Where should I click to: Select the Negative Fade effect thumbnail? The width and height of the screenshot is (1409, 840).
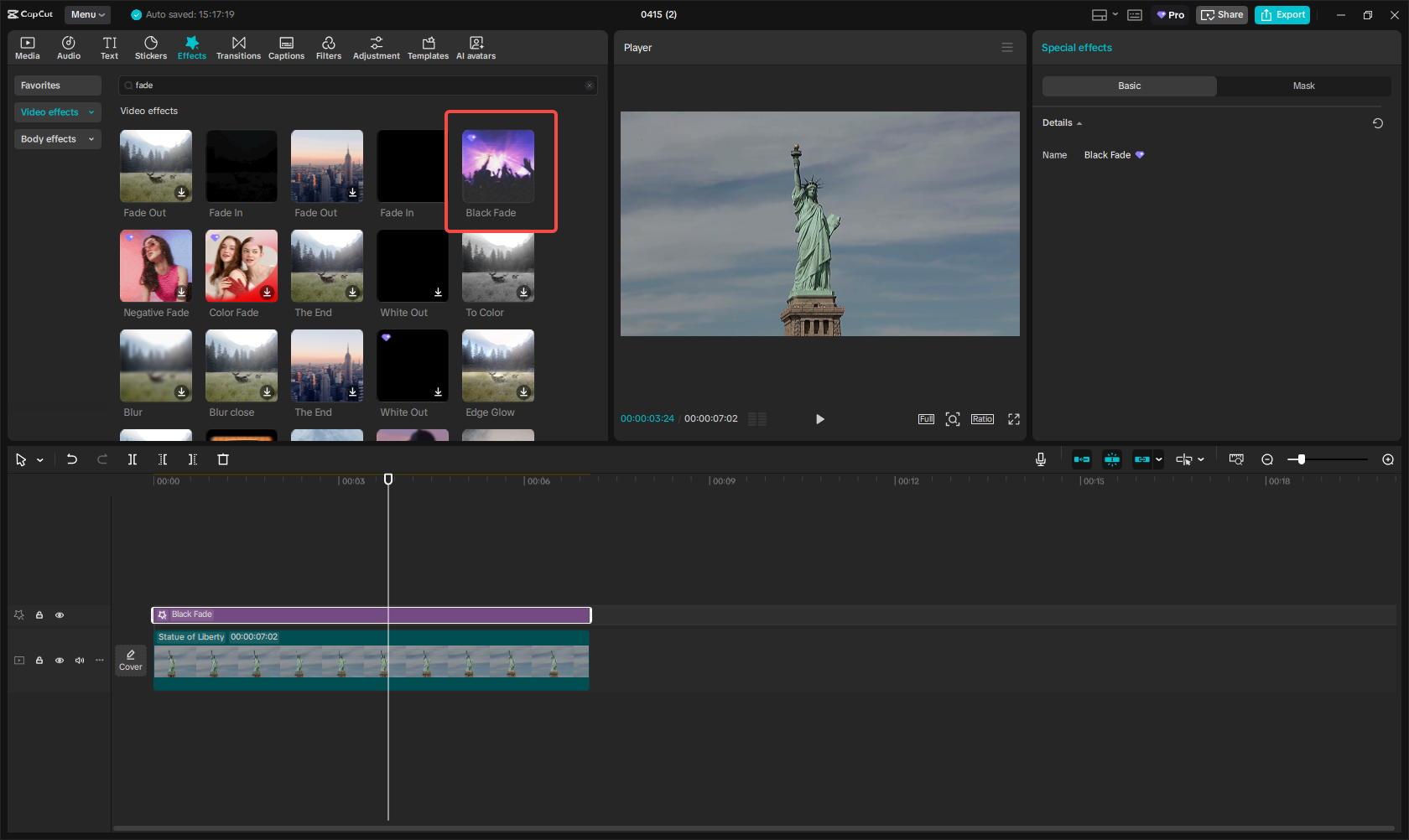click(x=156, y=266)
